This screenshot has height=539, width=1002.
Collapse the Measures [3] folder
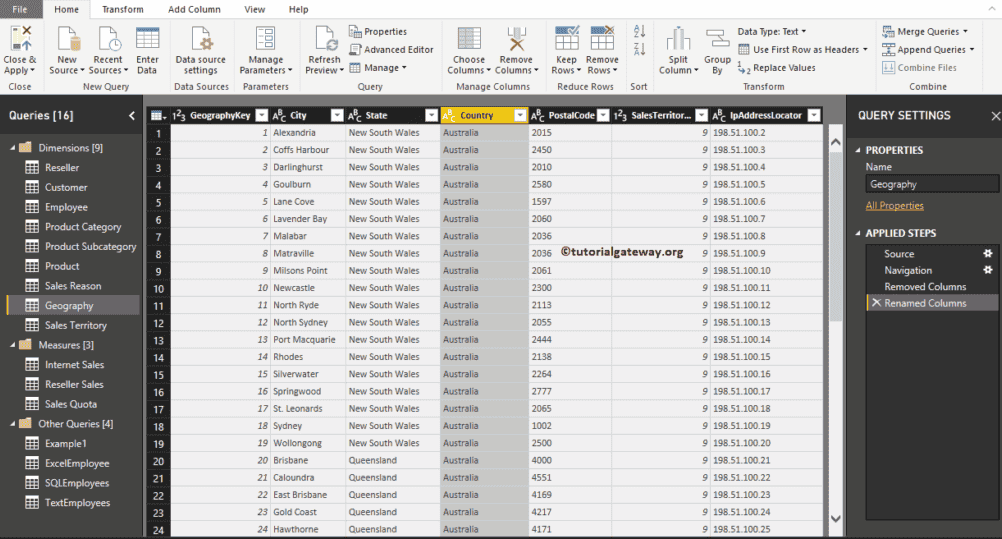coord(12,345)
